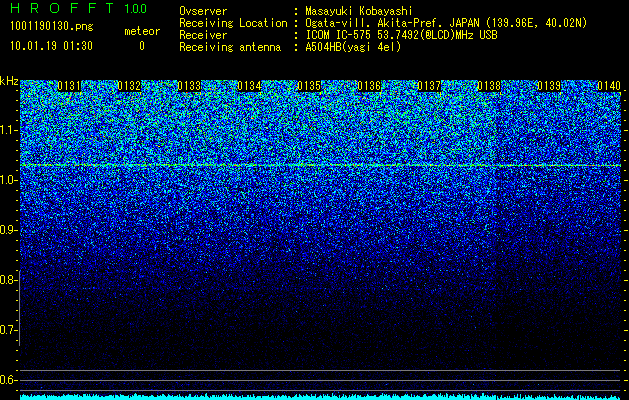
Task: Click the Ovserver field label
Action: [x=203, y=11]
